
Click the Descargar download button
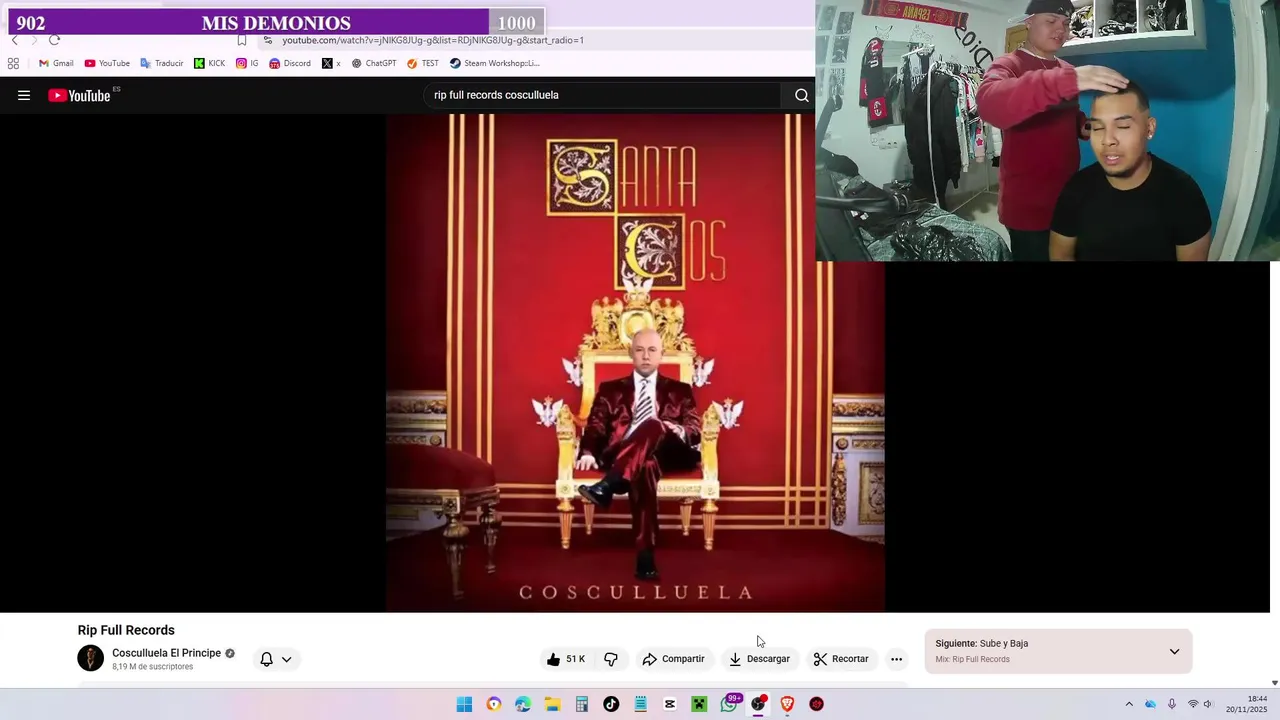point(759,659)
